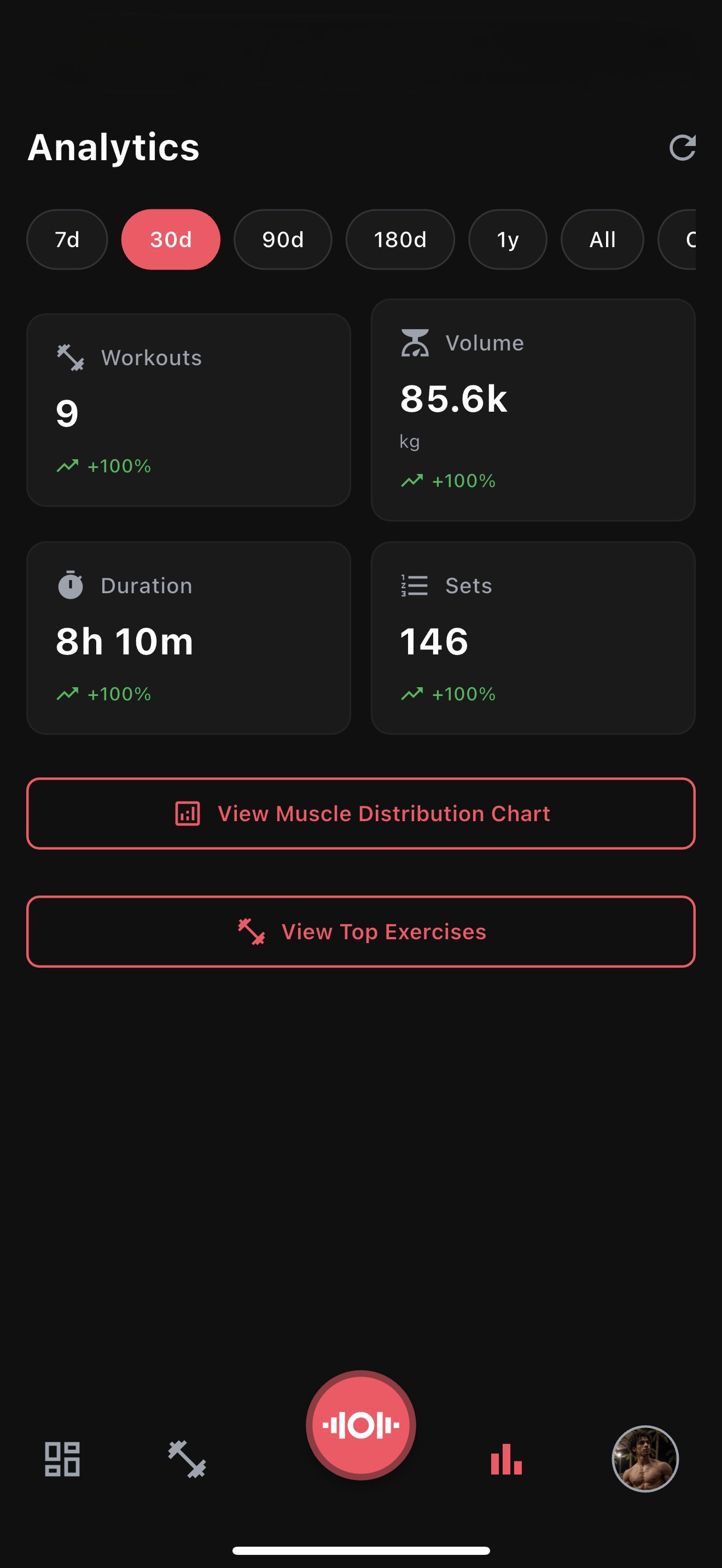
Task: Tap the refresh icon to reload analytics
Action: click(x=684, y=147)
